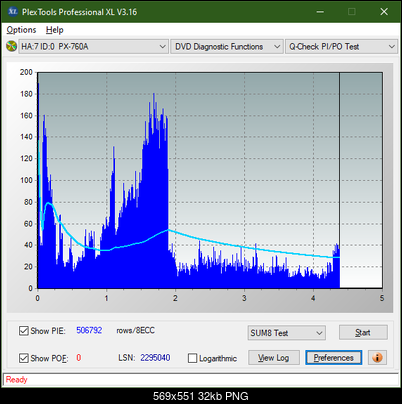402x404 pixels.
Task: Close the PlexTools window
Action: pos(384,12)
